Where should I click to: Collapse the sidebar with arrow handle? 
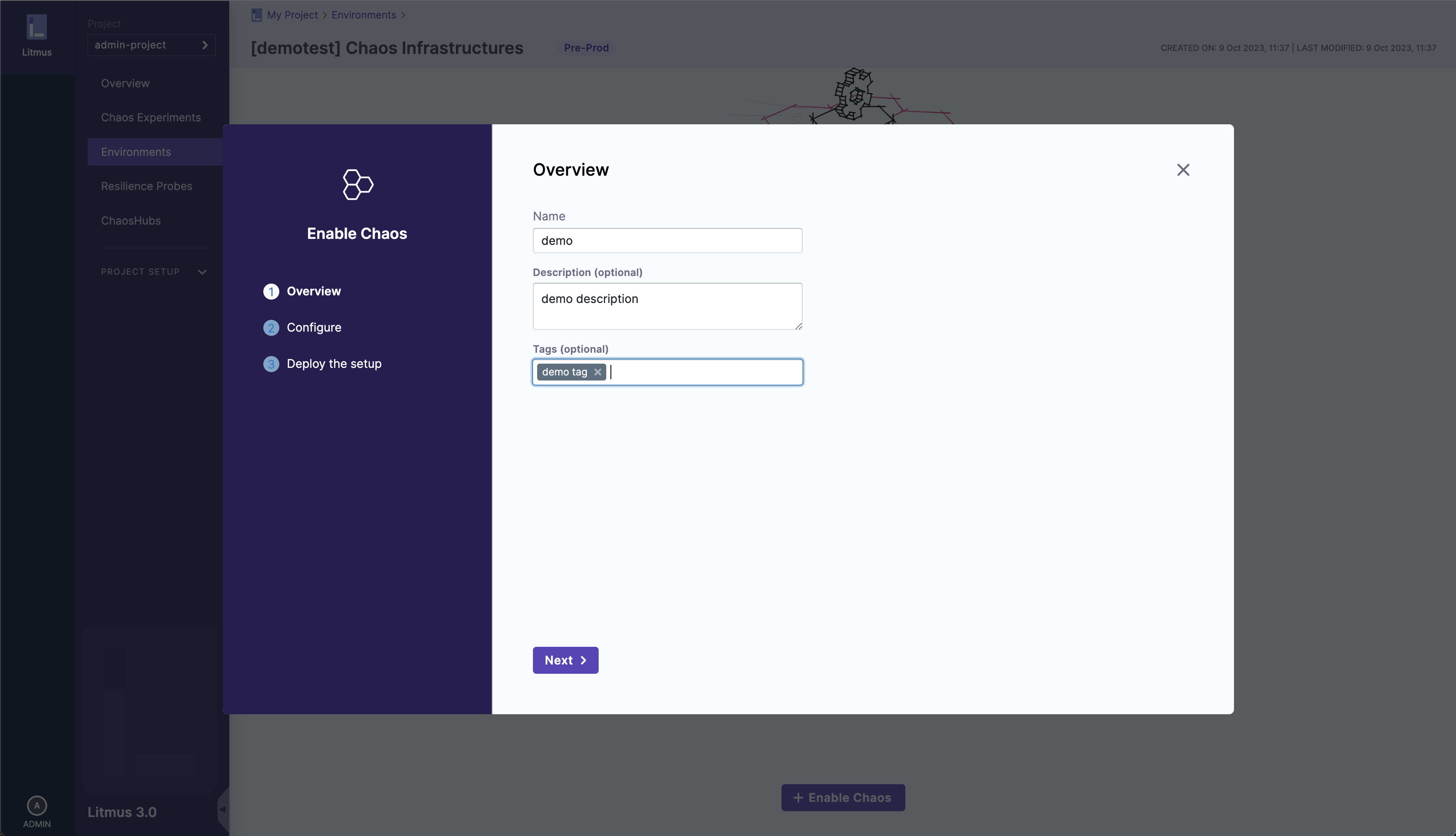click(223, 809)
